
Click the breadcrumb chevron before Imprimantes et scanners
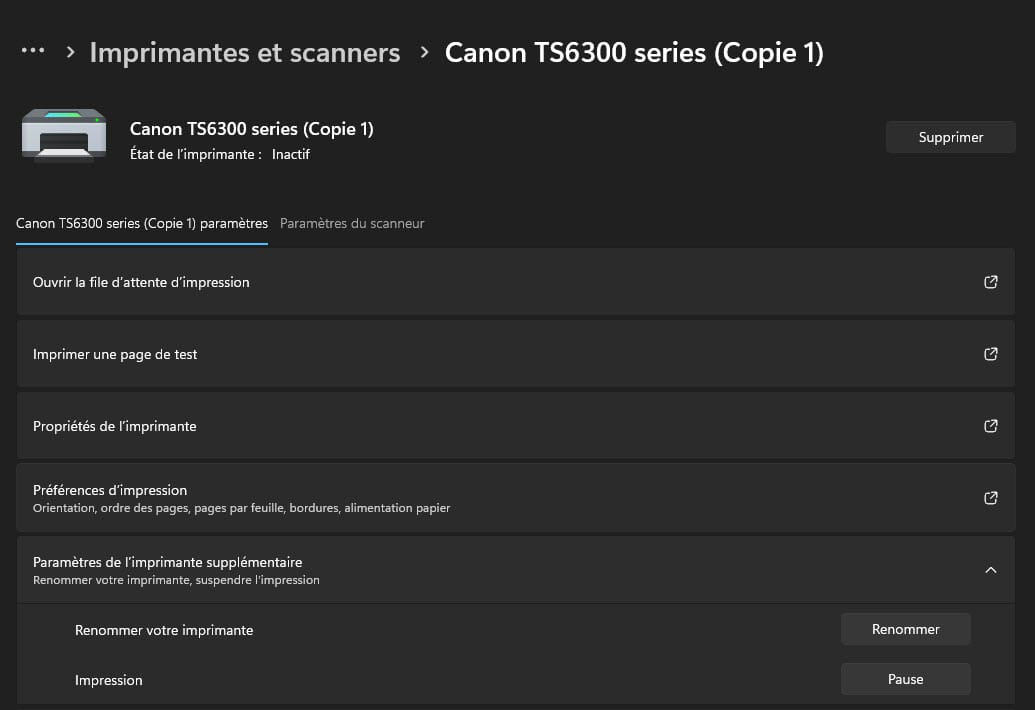point(71,51)
